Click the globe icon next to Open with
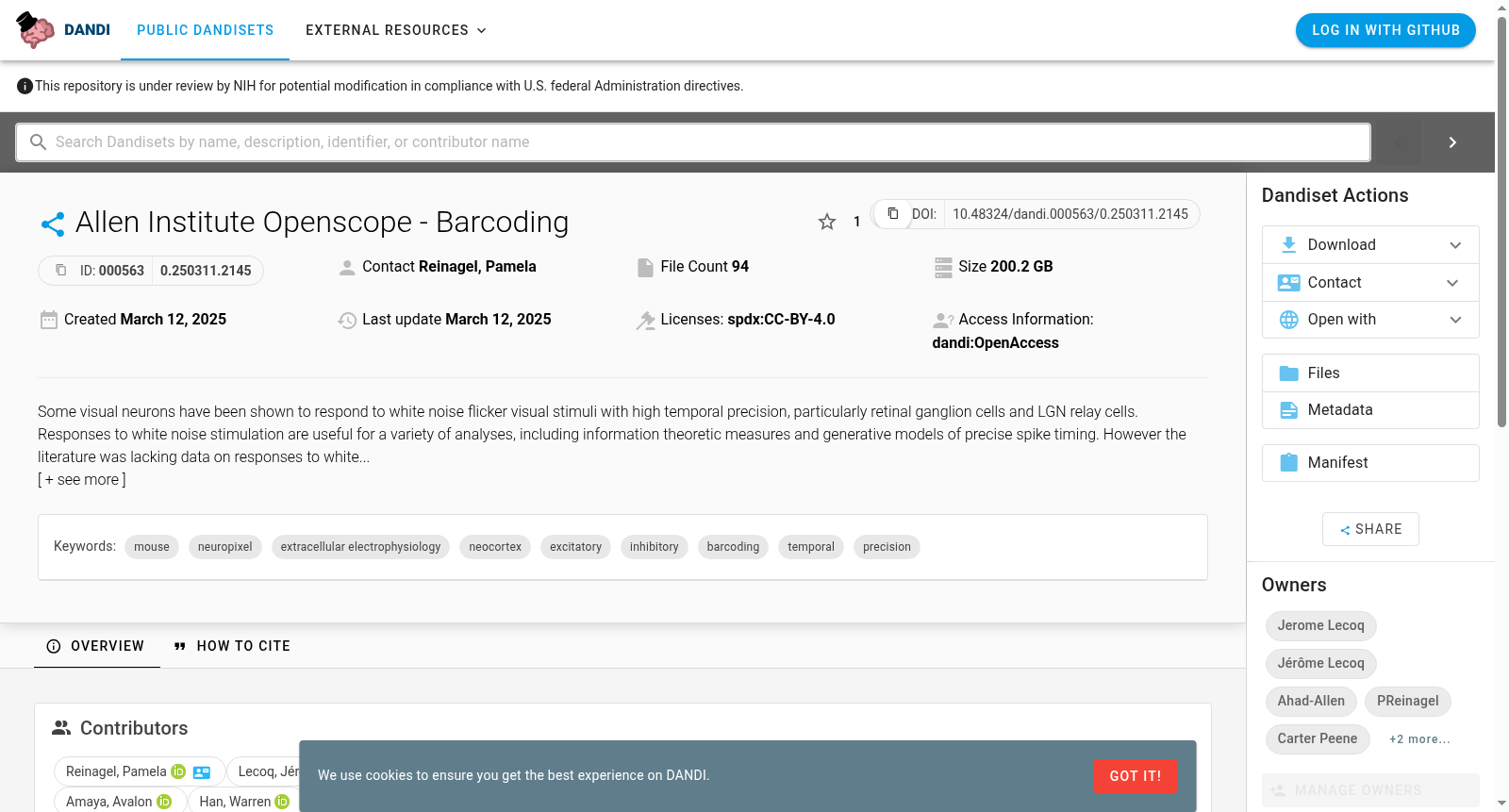Image resolution: width=1509 pixels, height=812 pixels. (x=1288, y=320)
